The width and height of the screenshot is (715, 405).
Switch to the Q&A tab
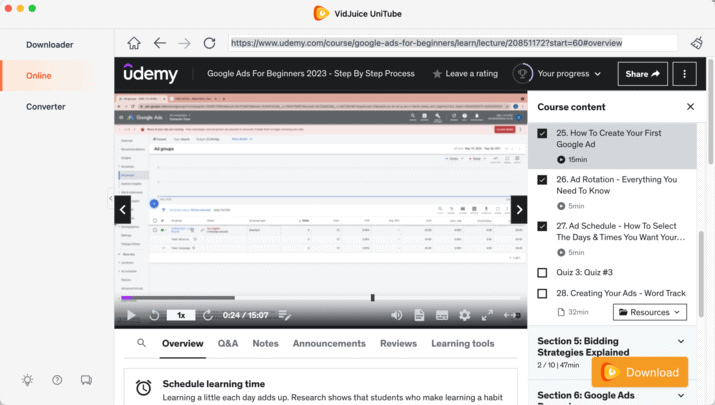coord(228,343)
